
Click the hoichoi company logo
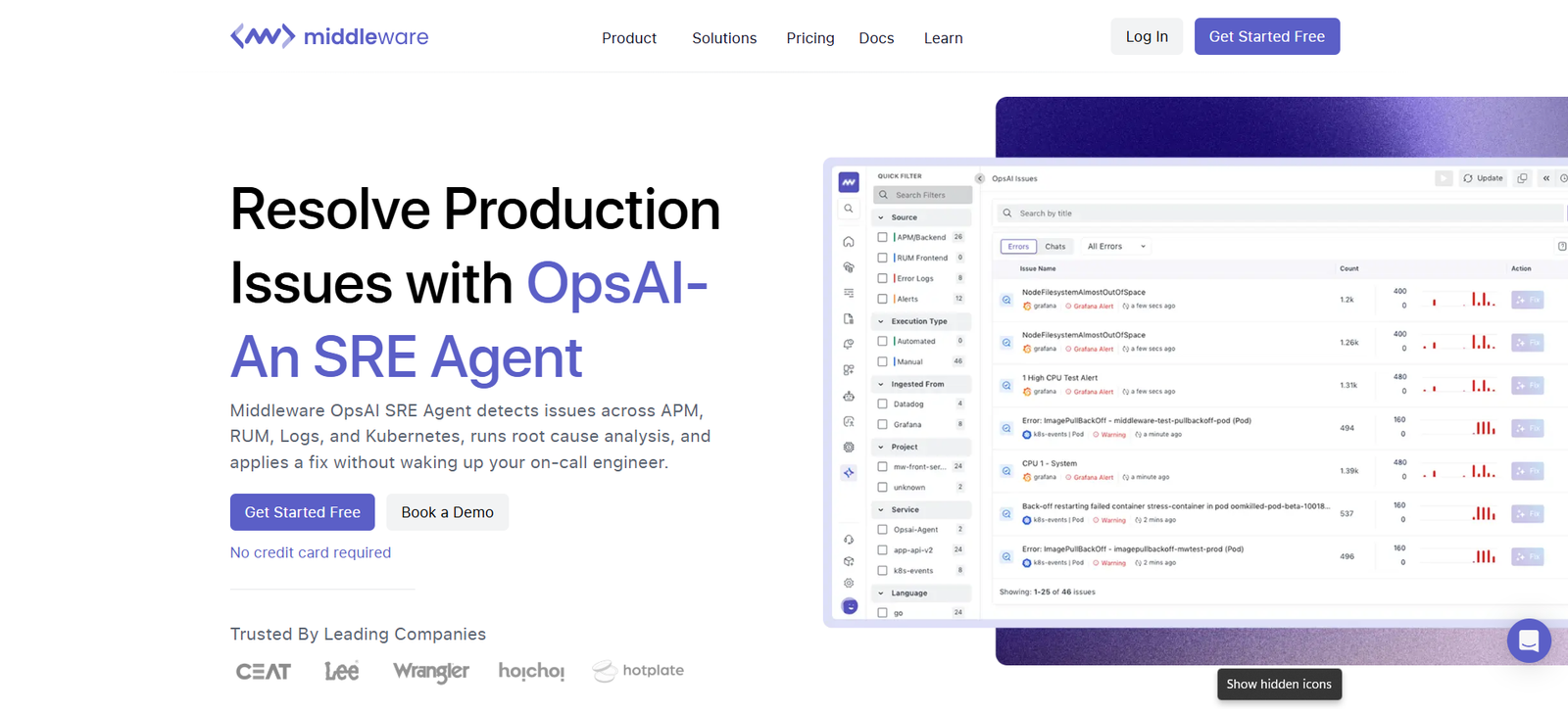point(531,671)
